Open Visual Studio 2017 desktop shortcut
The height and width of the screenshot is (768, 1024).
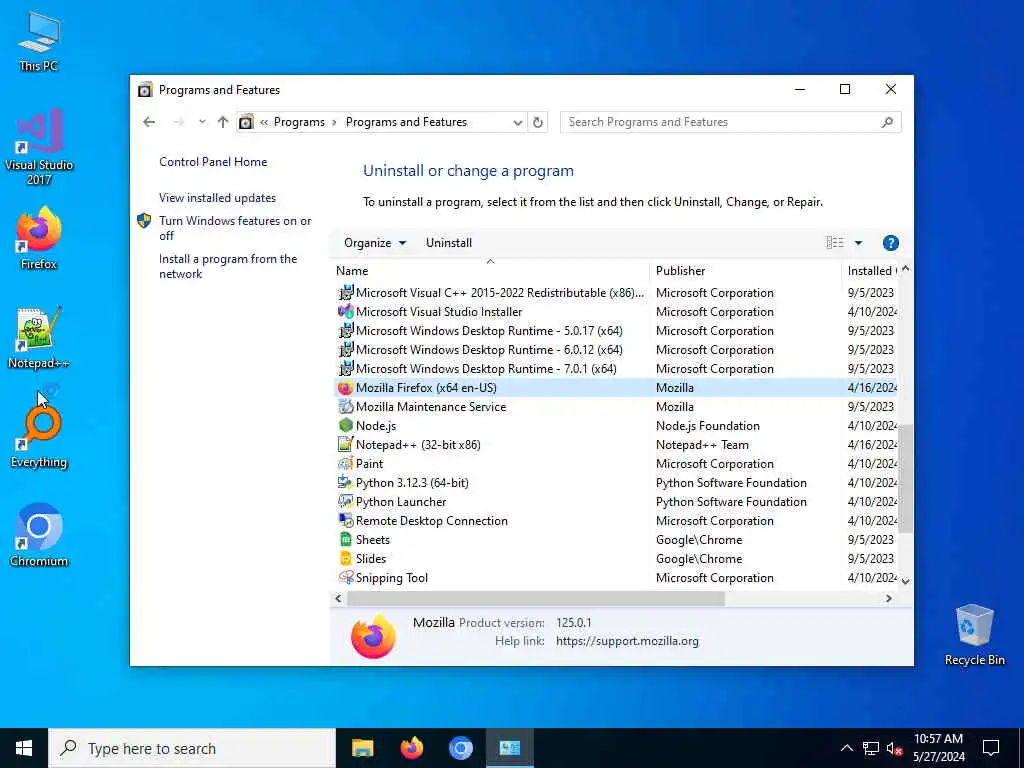click(x=39, y=146)
